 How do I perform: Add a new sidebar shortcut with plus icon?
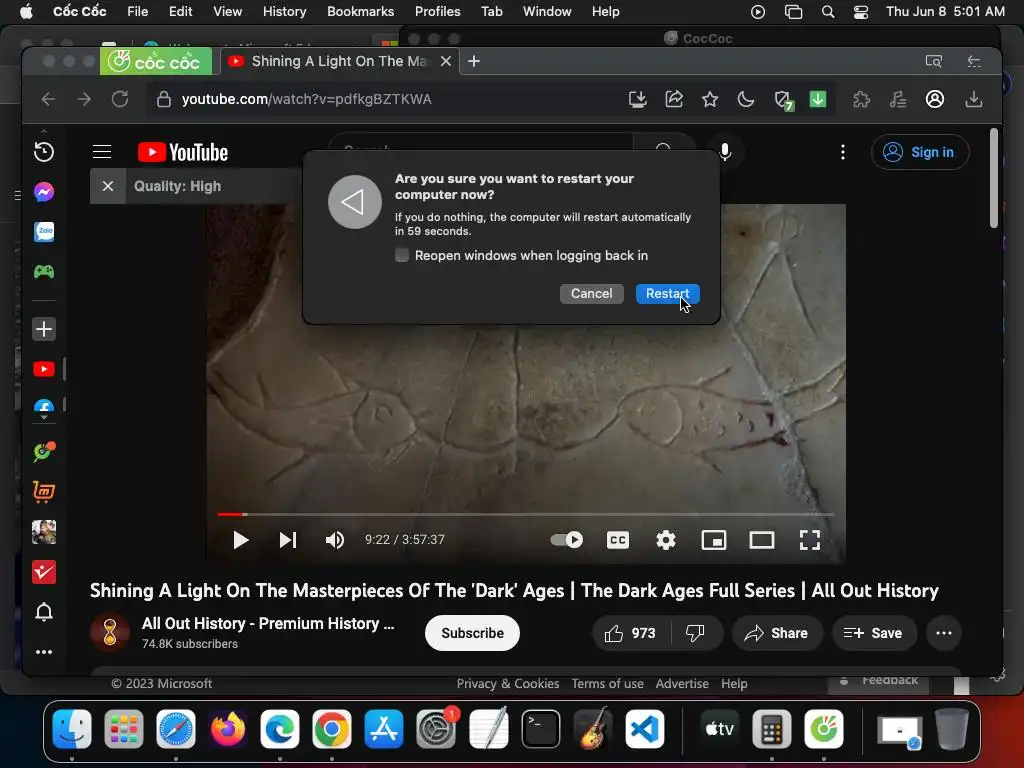tap(44, 329)
